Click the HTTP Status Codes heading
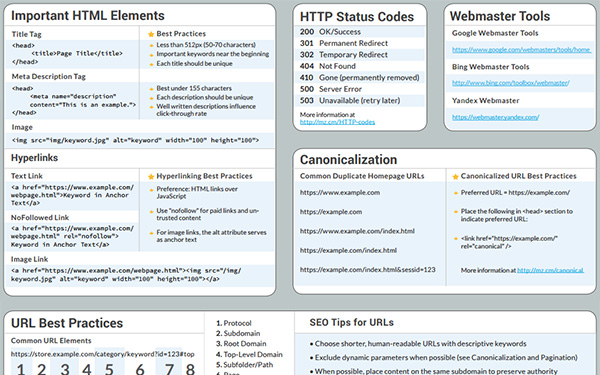Image resolution: width=600 pixels, height=375 pixels. pyautogui.click(x=357, y=17)
